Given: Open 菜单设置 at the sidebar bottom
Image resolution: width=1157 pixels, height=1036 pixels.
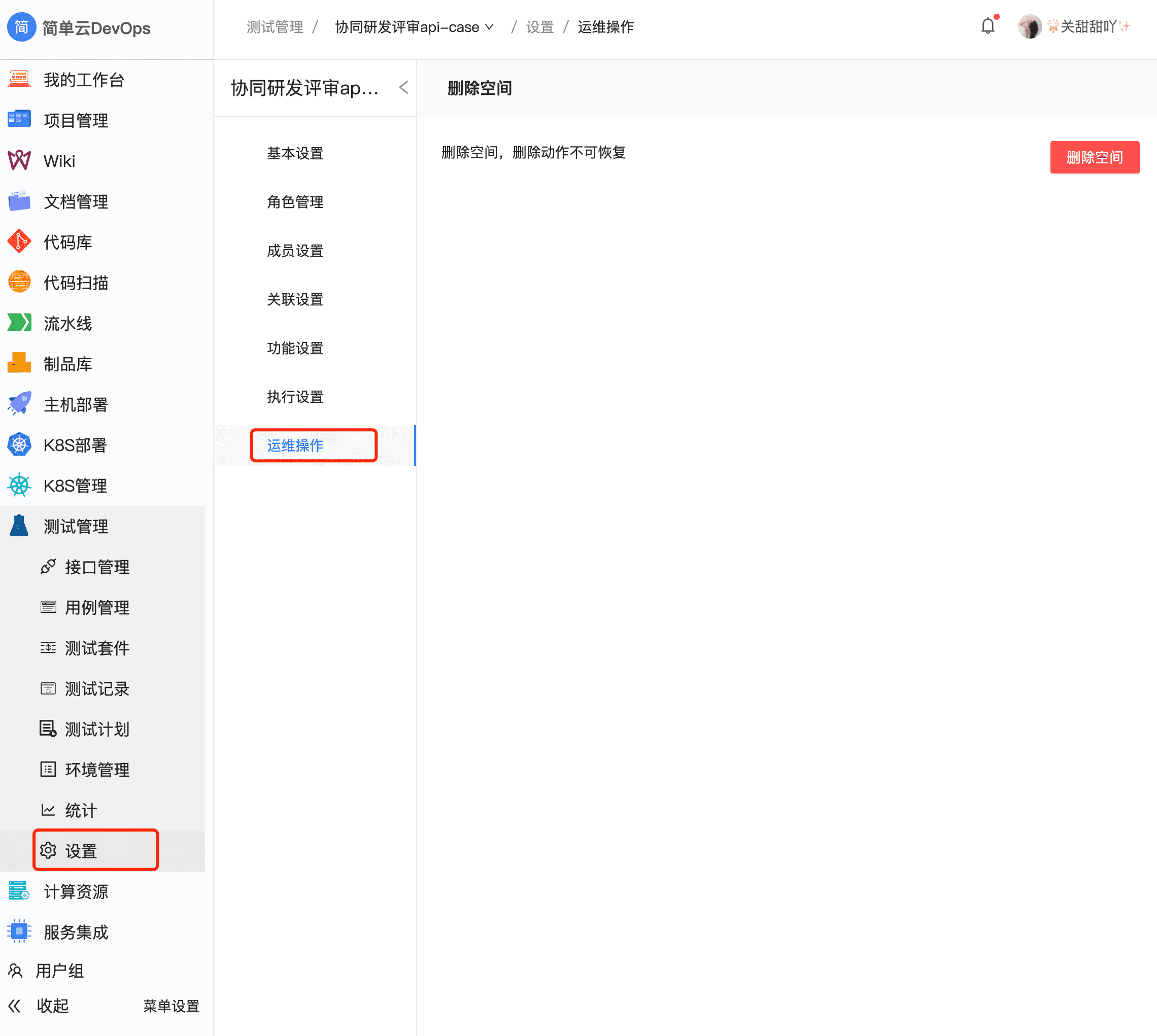Looking at the screenshot, I should point(171,1006).
